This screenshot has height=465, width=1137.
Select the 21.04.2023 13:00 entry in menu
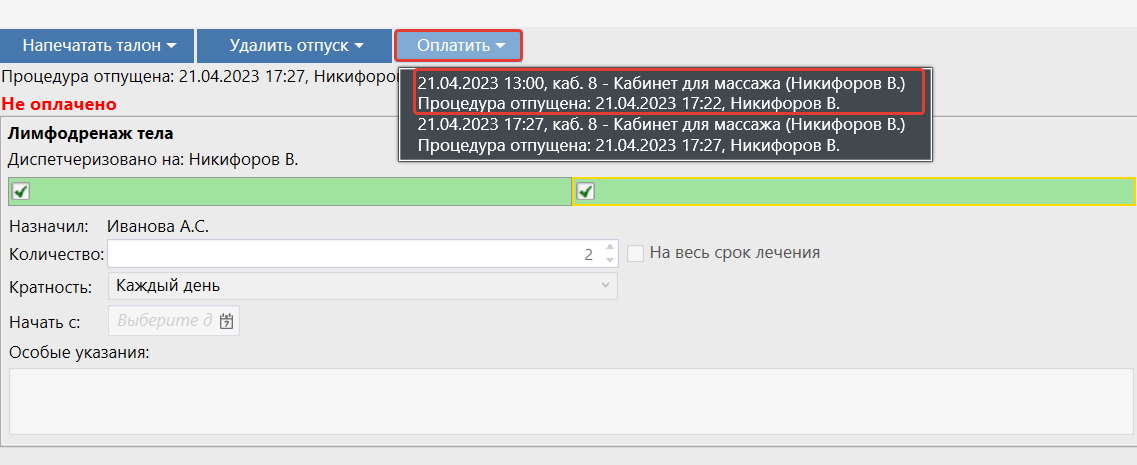point(661,92)
